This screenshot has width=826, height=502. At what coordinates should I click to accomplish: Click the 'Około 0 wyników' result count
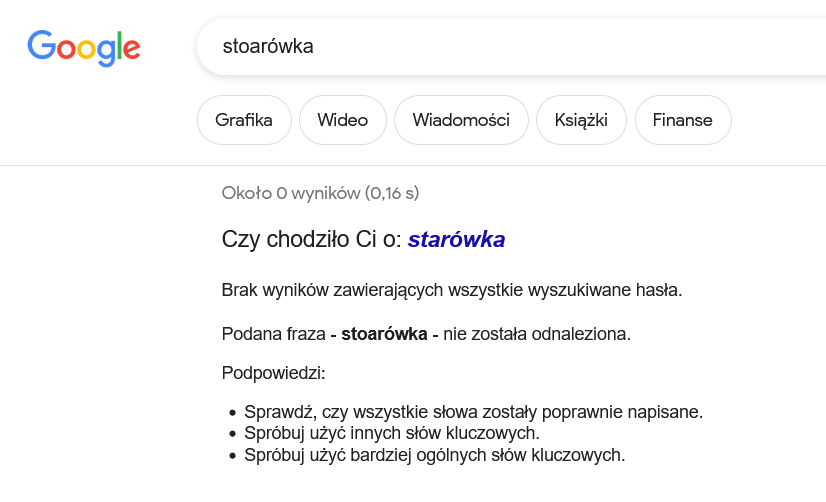tap(290, 193)
